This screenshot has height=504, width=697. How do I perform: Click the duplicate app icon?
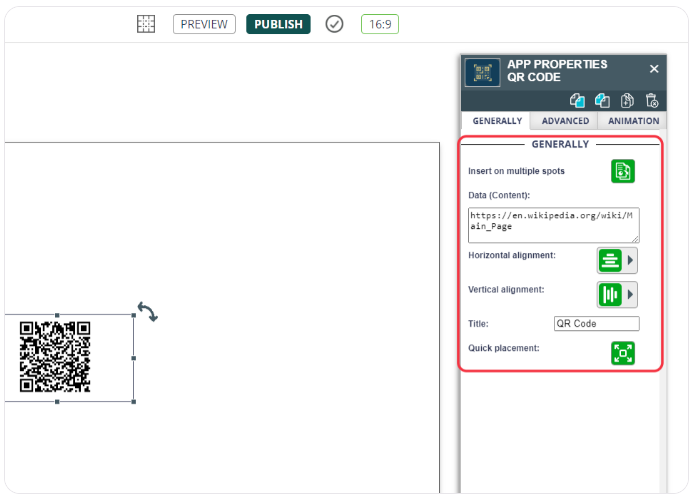point(627,101)
